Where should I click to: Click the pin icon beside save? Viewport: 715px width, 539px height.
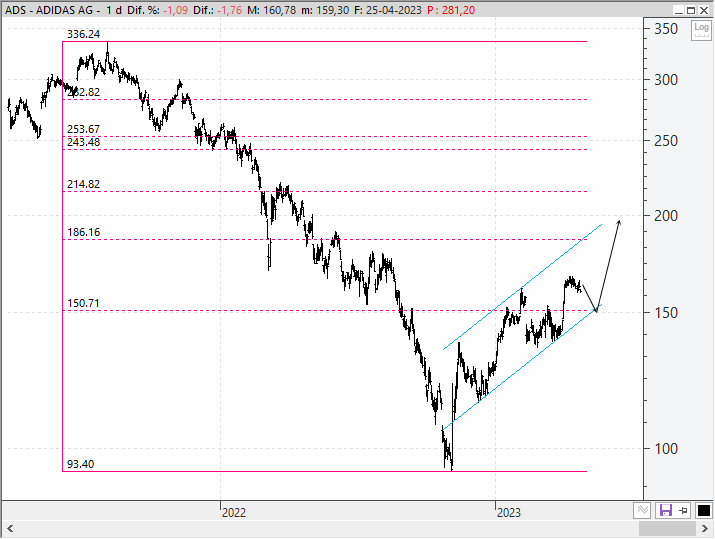(684, 510)
